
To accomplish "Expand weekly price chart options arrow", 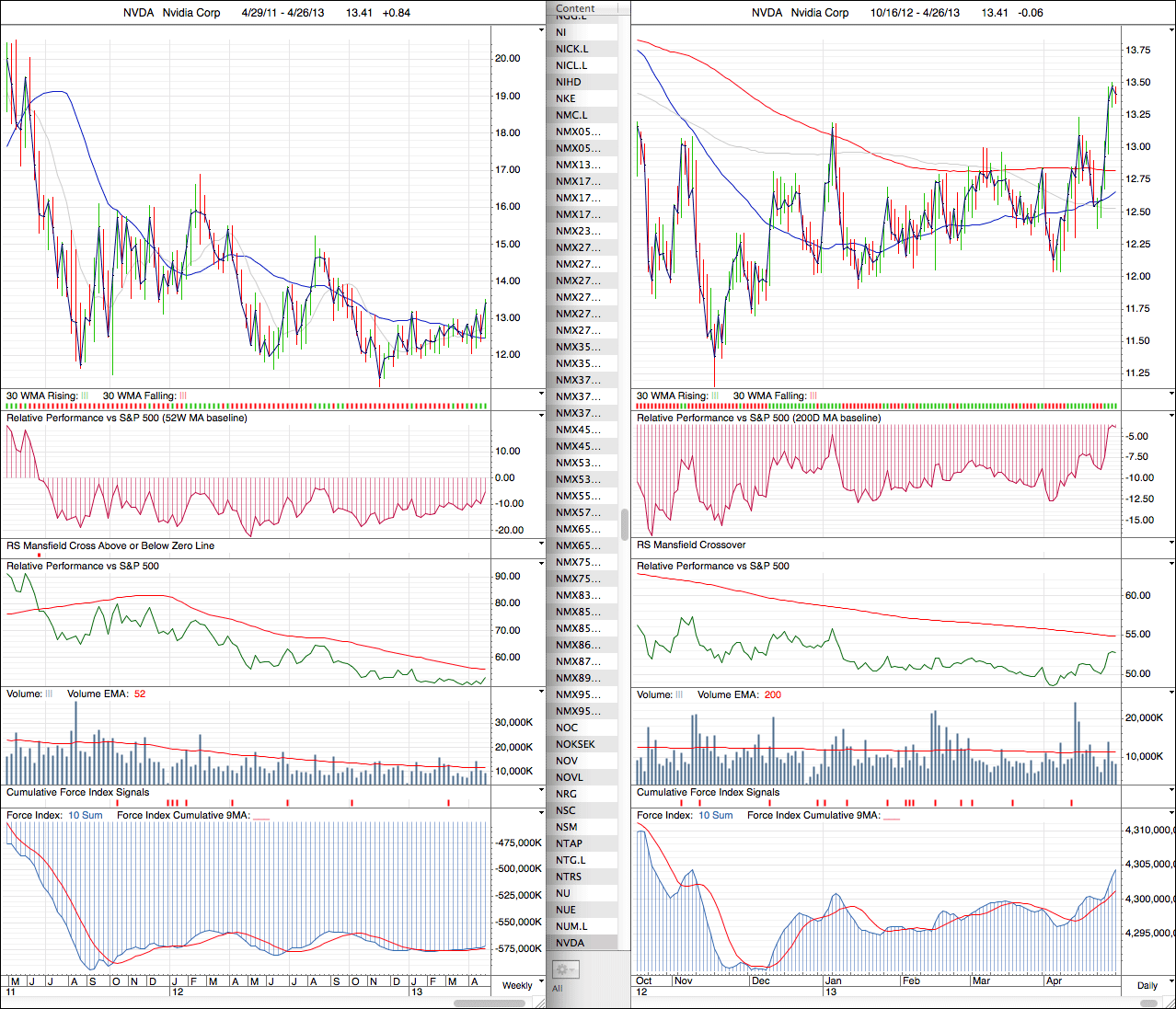I will 541,30.
